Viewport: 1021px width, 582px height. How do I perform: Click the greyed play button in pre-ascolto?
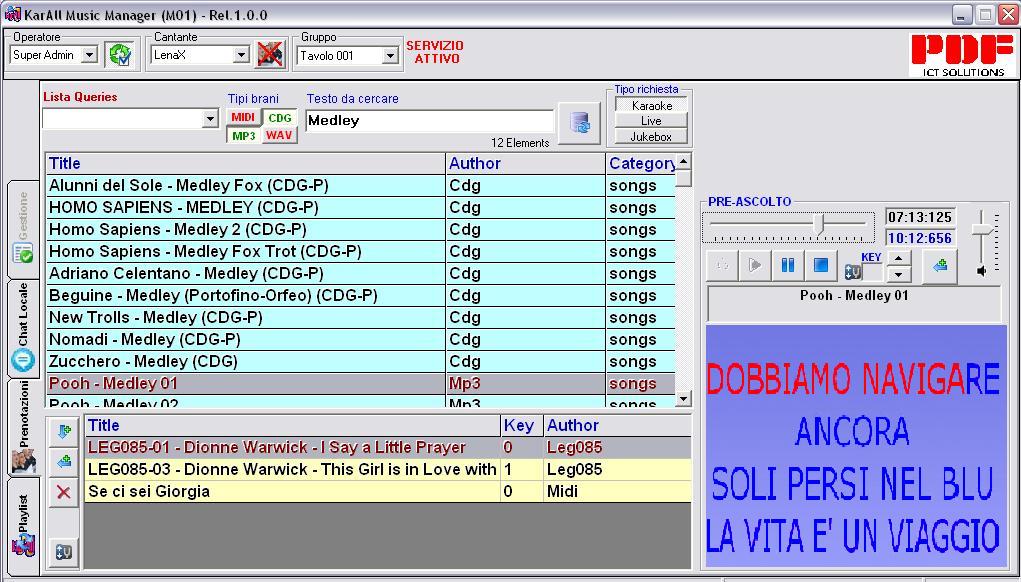755,266
